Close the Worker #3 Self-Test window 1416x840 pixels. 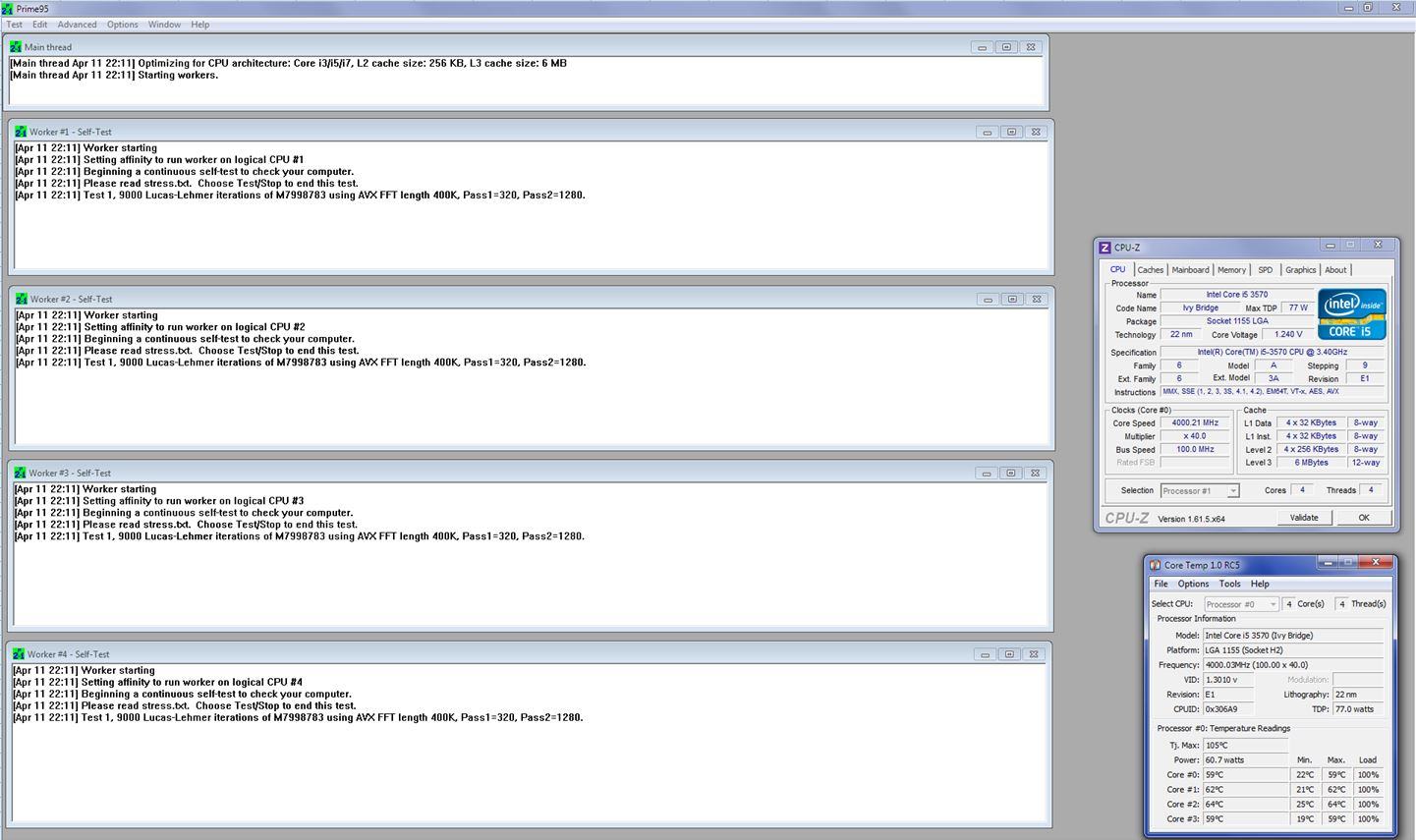1035,473
